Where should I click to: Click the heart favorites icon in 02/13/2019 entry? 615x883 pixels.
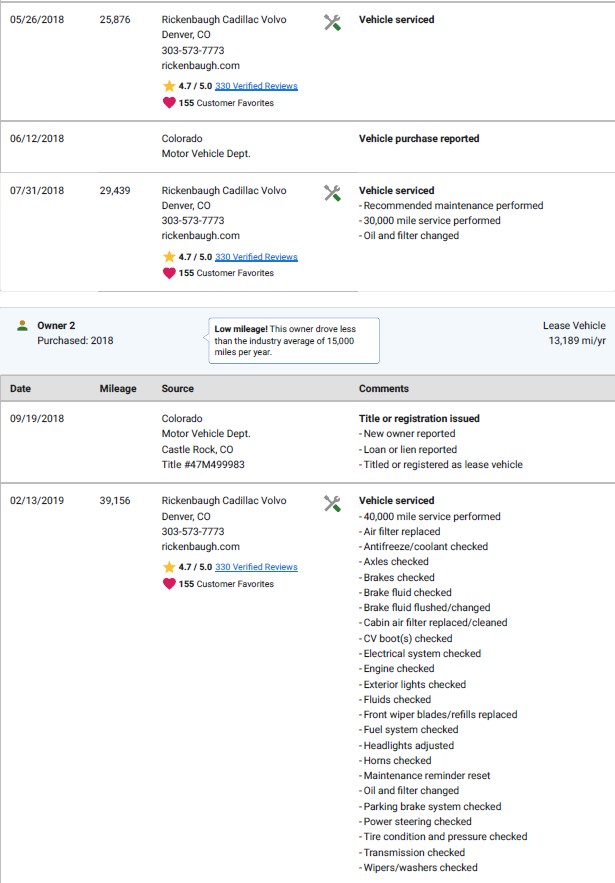point(169,583)
